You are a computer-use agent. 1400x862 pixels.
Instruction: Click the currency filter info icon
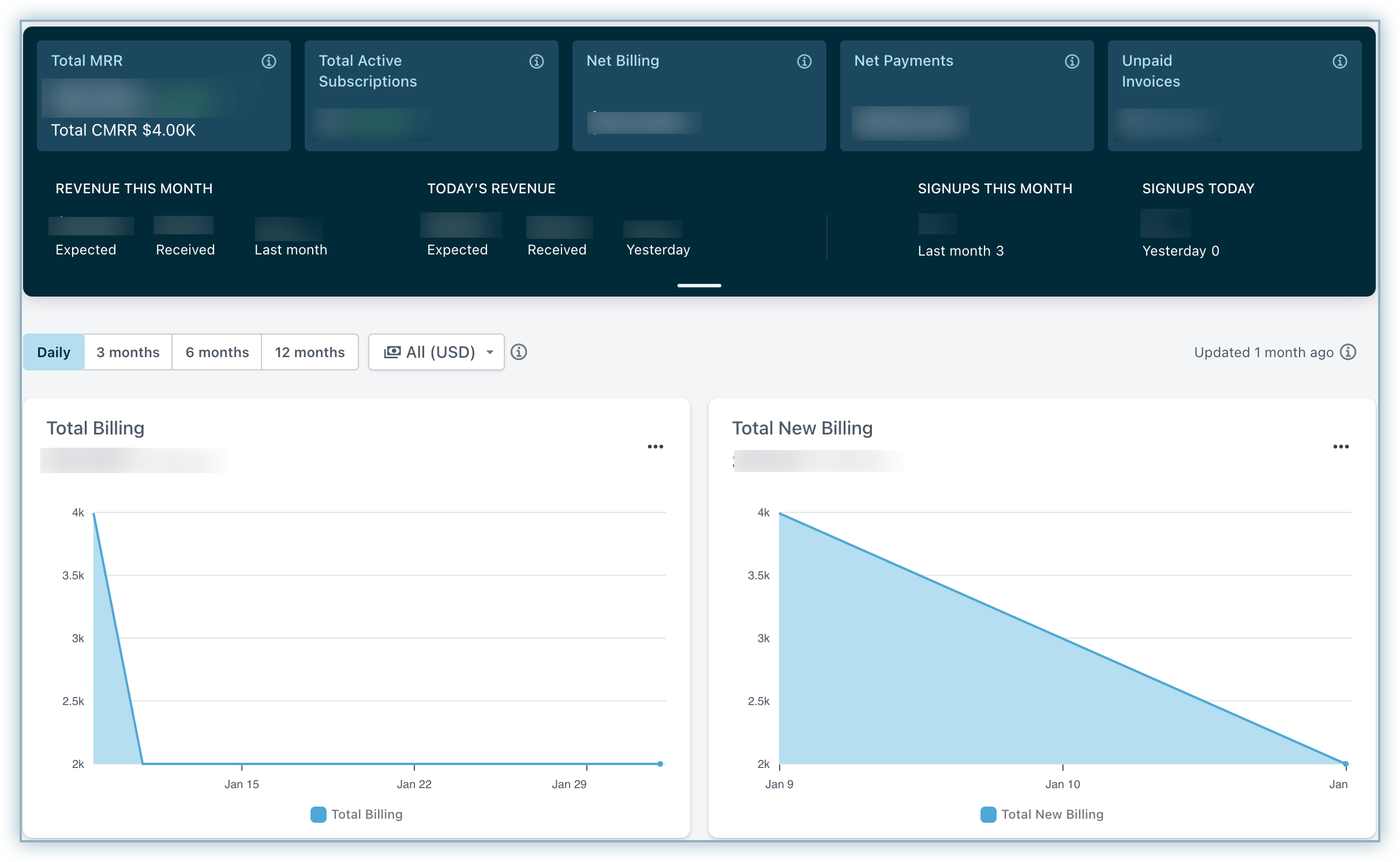[519, 352]
